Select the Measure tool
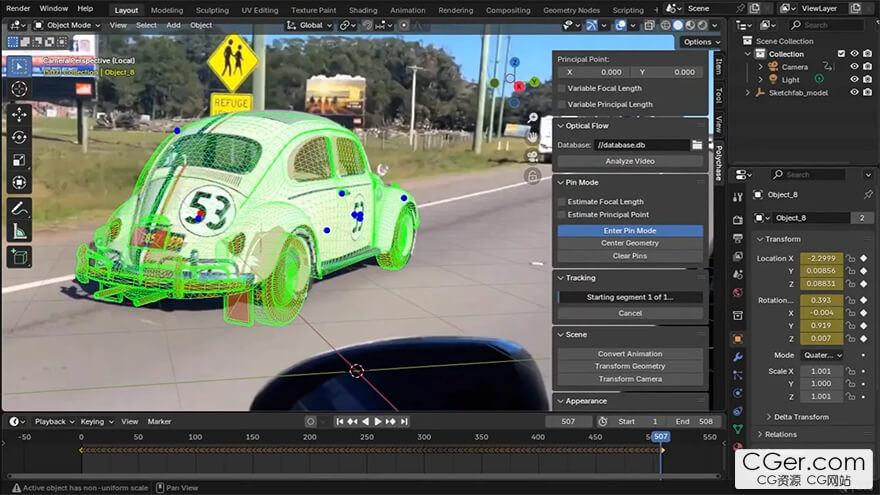 [x=19, y=232]
